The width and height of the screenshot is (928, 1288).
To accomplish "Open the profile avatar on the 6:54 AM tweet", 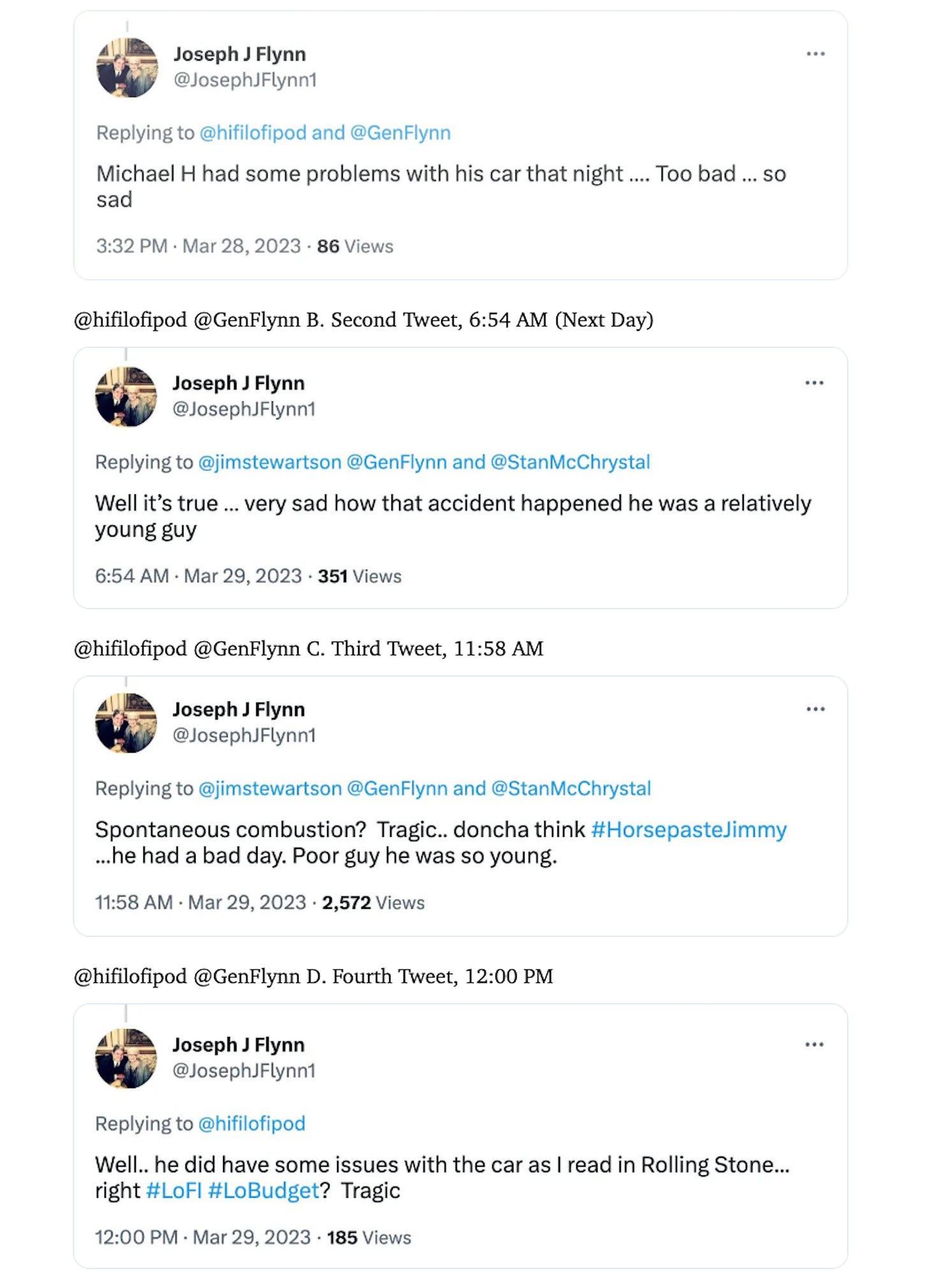I will tap(126, 396).
